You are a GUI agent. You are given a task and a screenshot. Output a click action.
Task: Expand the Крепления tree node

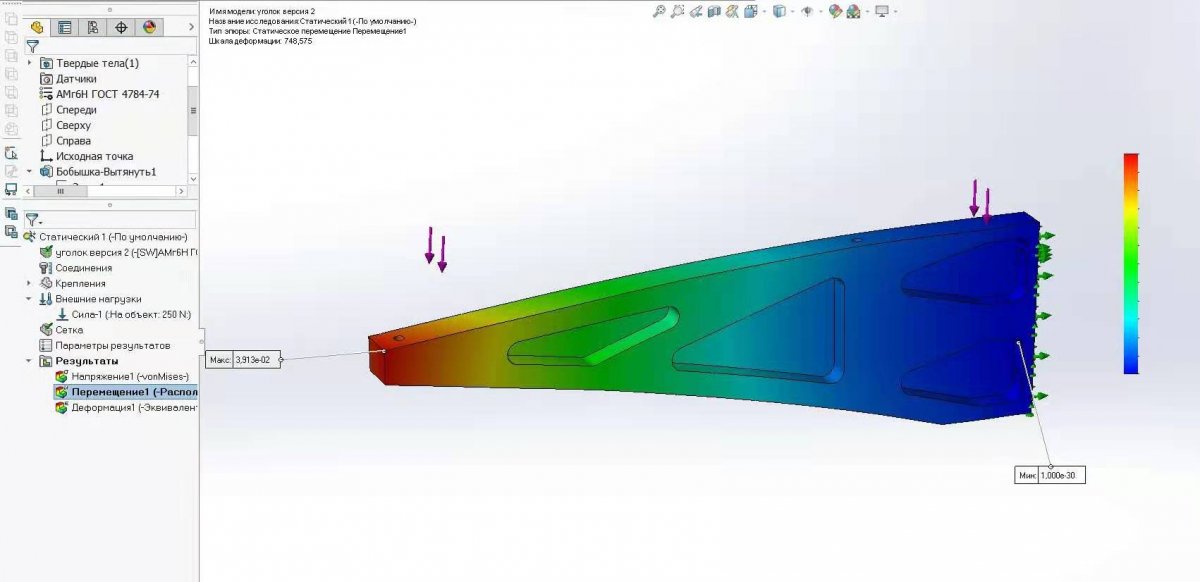30,283
